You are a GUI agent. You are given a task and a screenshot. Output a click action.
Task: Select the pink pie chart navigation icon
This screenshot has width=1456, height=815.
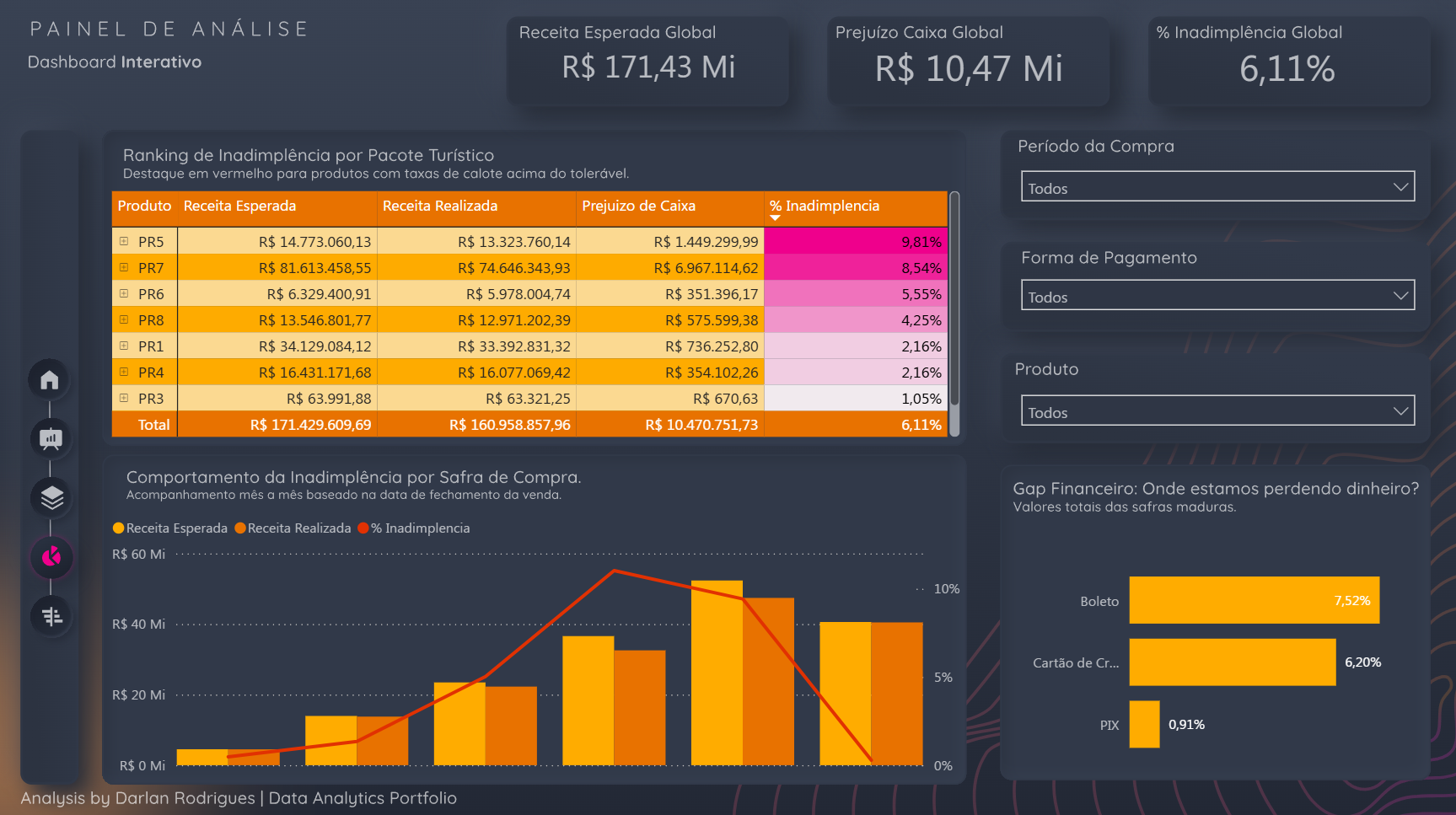pos(51,557)
